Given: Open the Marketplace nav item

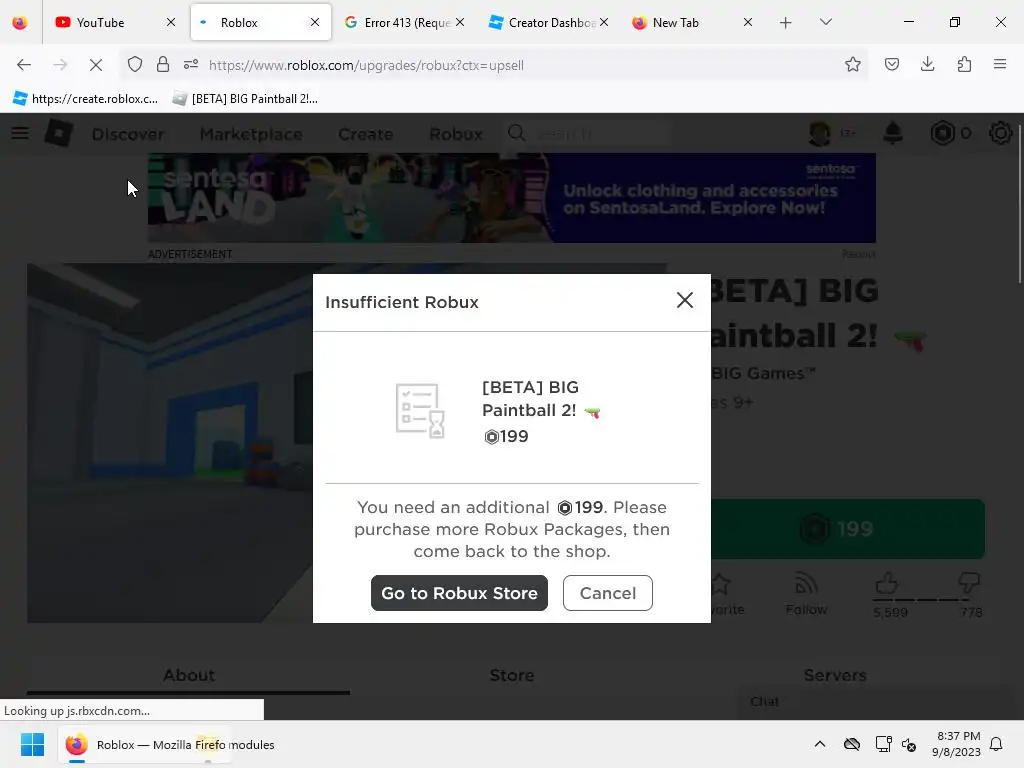Looking at the screenshot, I should (251, 134).
